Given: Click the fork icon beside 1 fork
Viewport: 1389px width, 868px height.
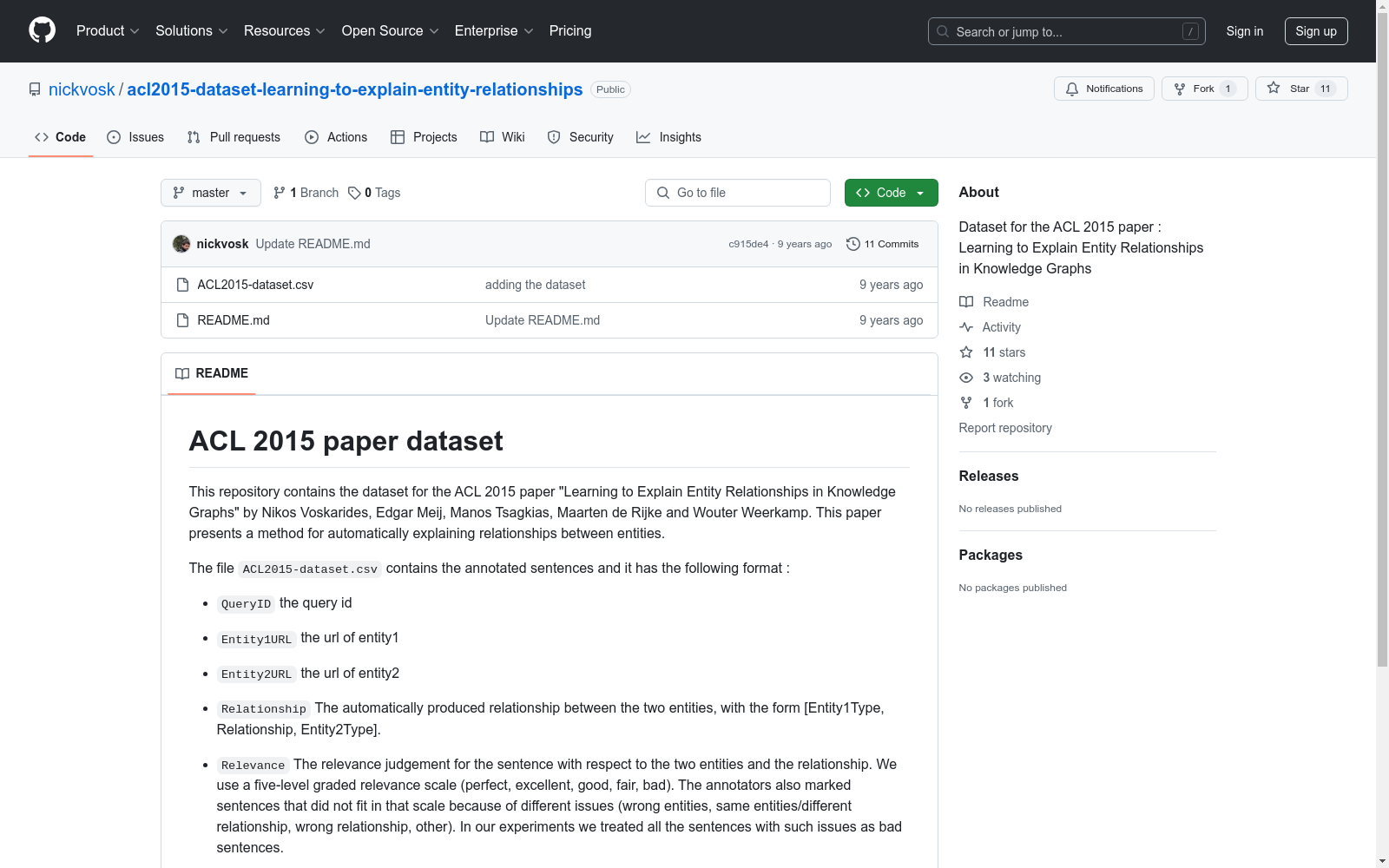Looking at the screenshot, I should [966, 403].
